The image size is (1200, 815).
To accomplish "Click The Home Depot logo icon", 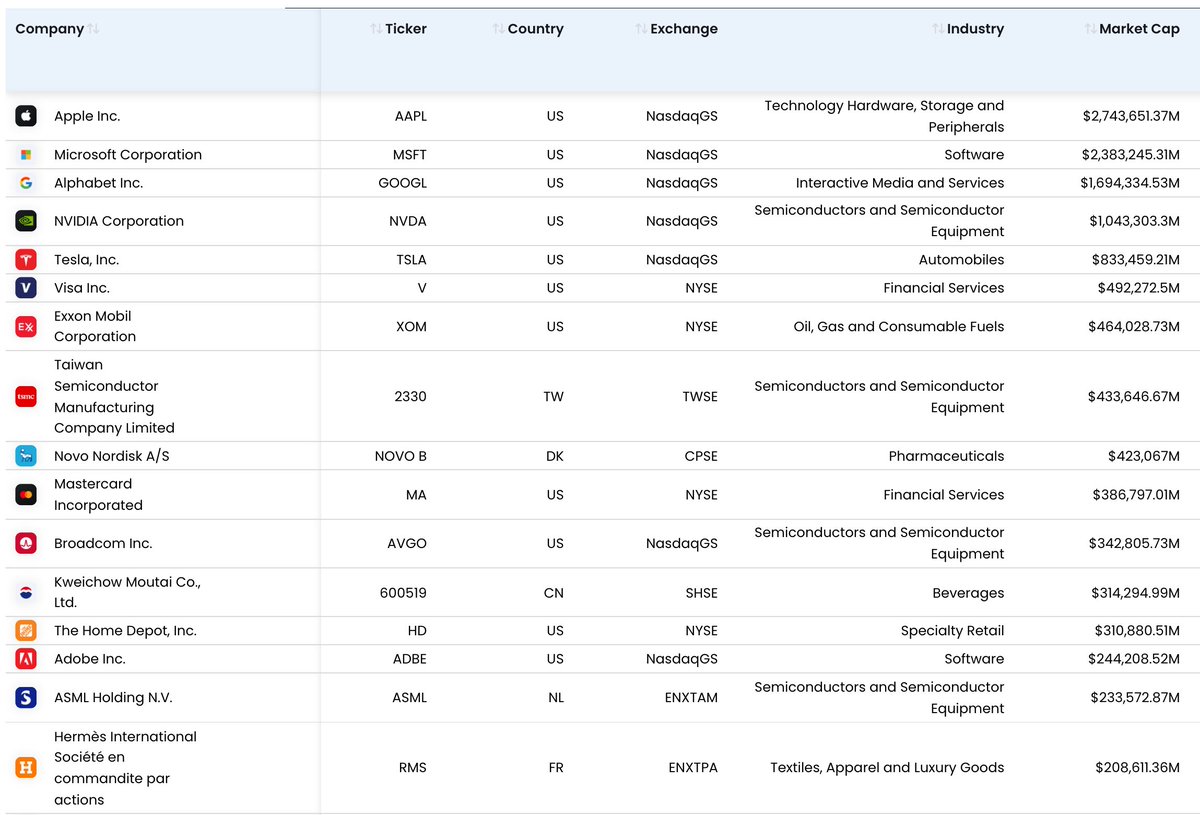I will click(26, 631).
